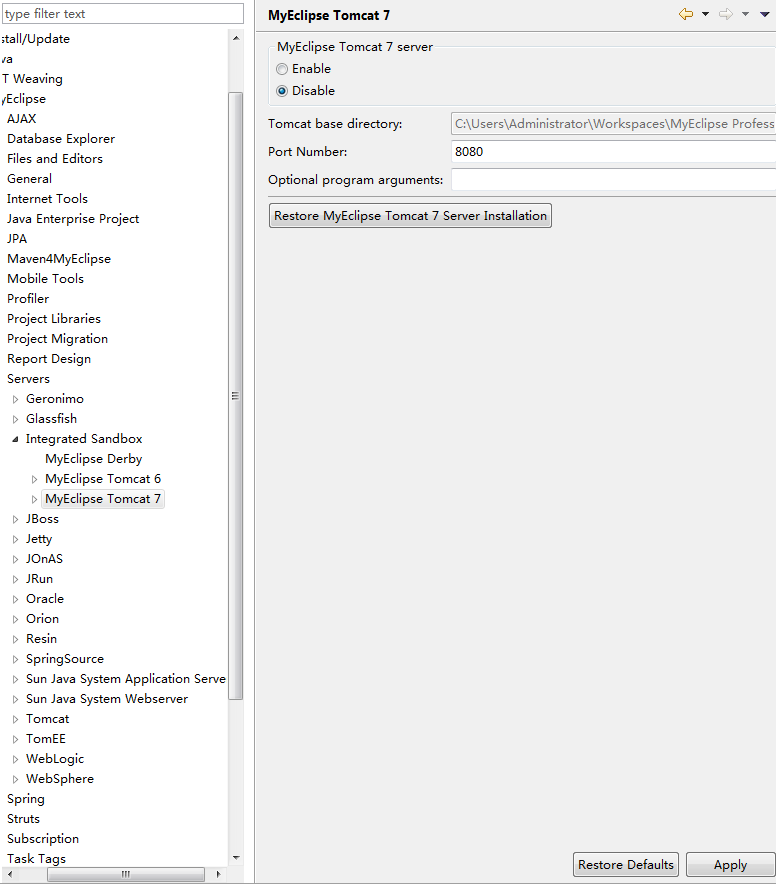Open the forward history dropdown arrow
The image size is (776, 885).
click(x=746, y=14)
